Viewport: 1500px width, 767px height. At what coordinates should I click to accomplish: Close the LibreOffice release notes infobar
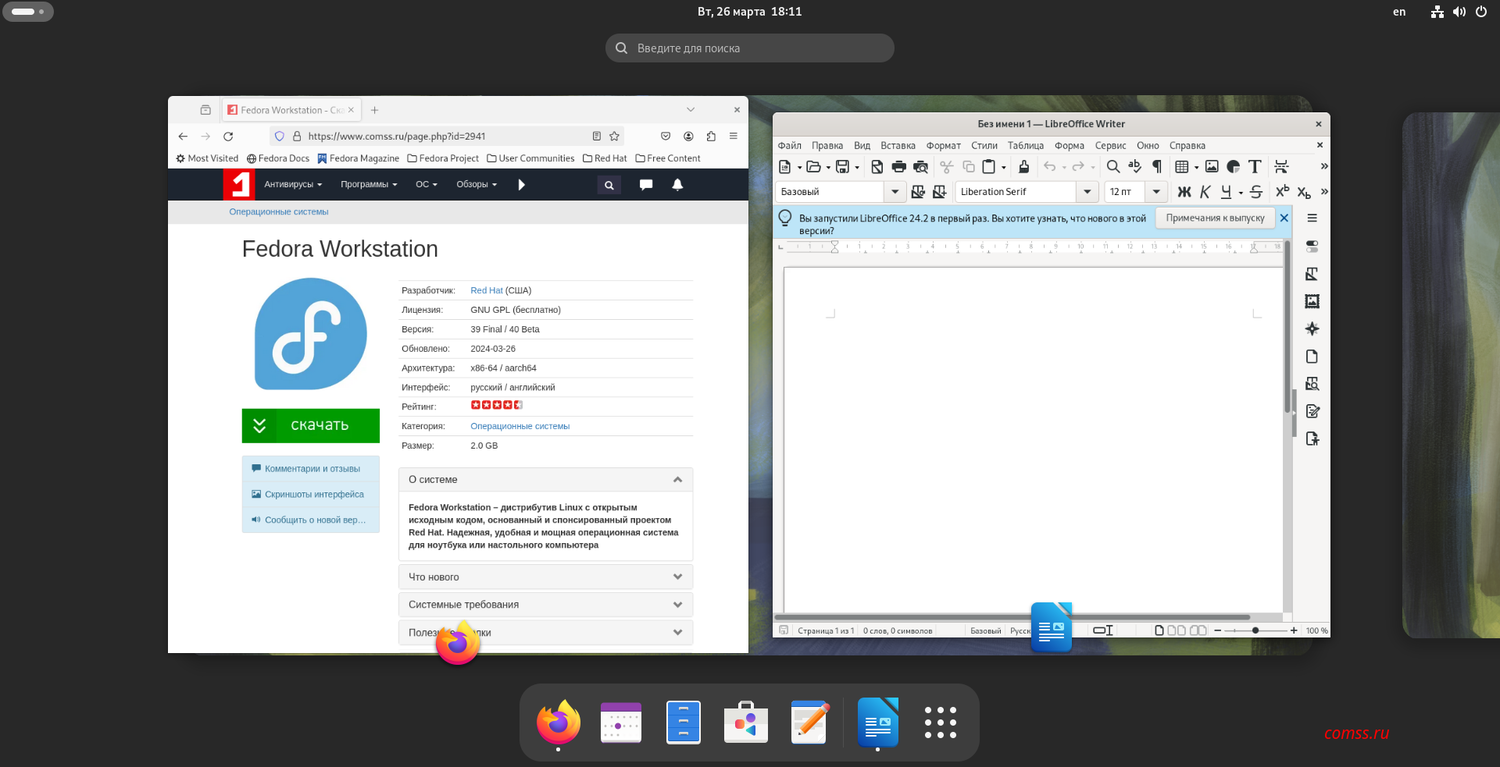(x=1284, y=217)
